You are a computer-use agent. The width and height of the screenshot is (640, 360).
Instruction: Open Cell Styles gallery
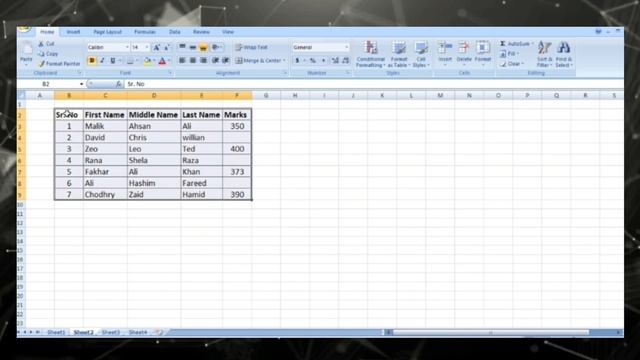421,54
